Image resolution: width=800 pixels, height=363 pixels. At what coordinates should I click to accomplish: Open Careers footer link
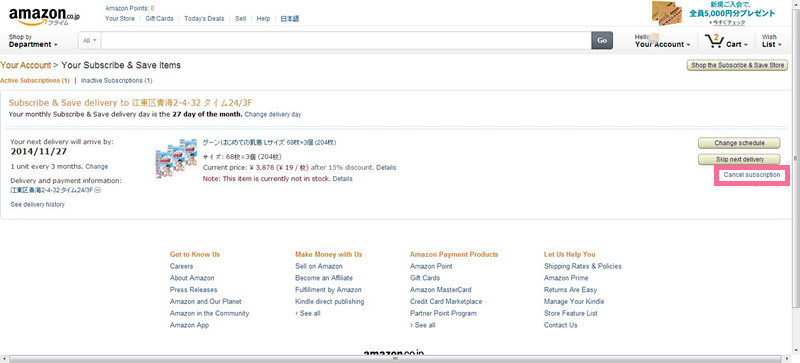click(182, 266)
